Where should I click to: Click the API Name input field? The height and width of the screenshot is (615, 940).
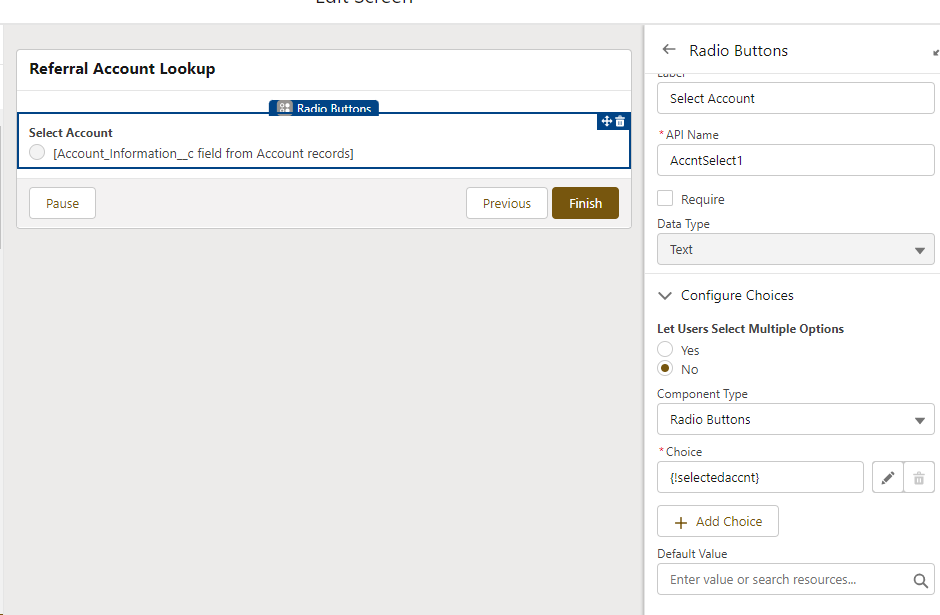point(795,160)
